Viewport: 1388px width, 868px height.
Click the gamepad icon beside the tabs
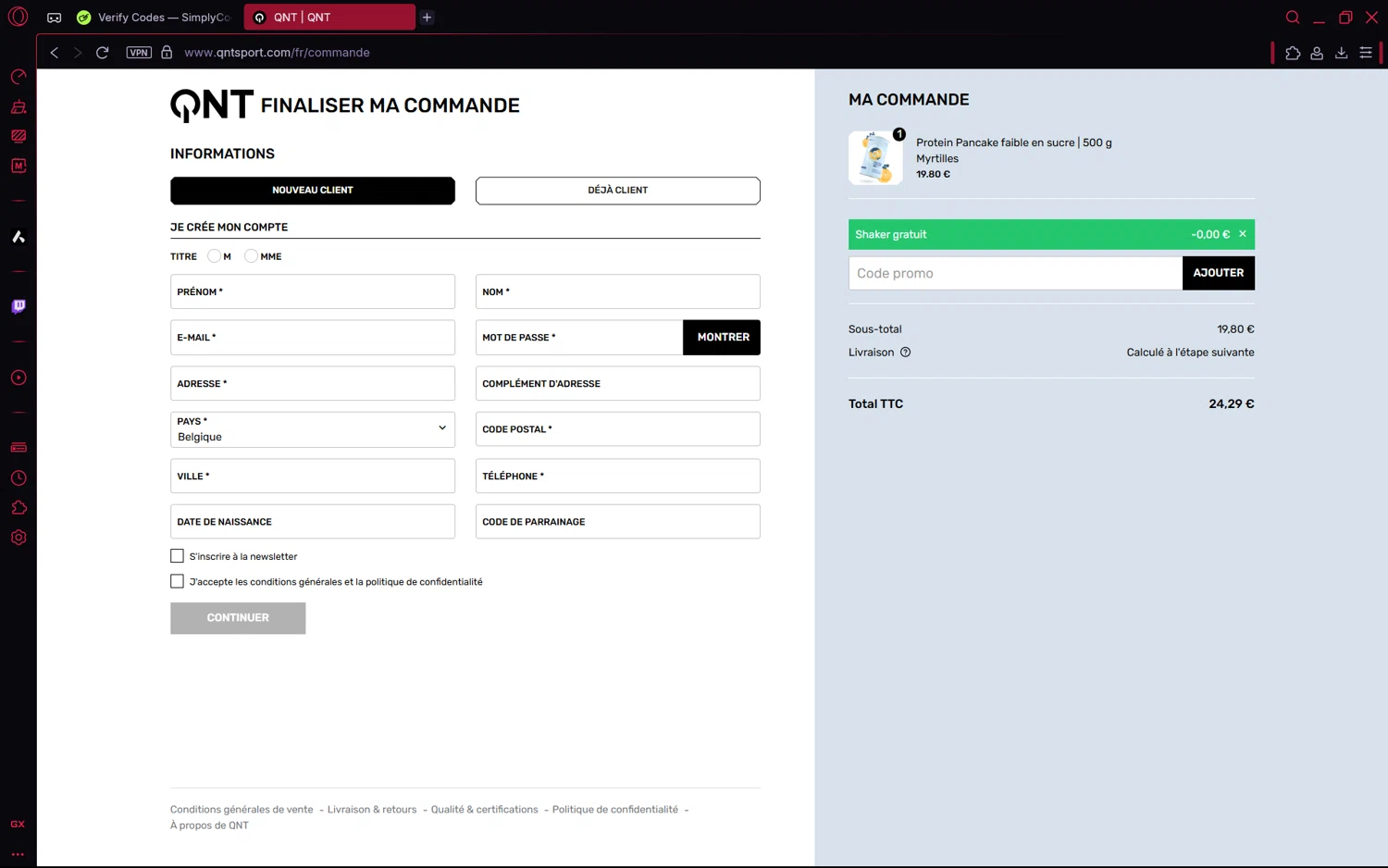pyautogui.click(x=55, y=18)
